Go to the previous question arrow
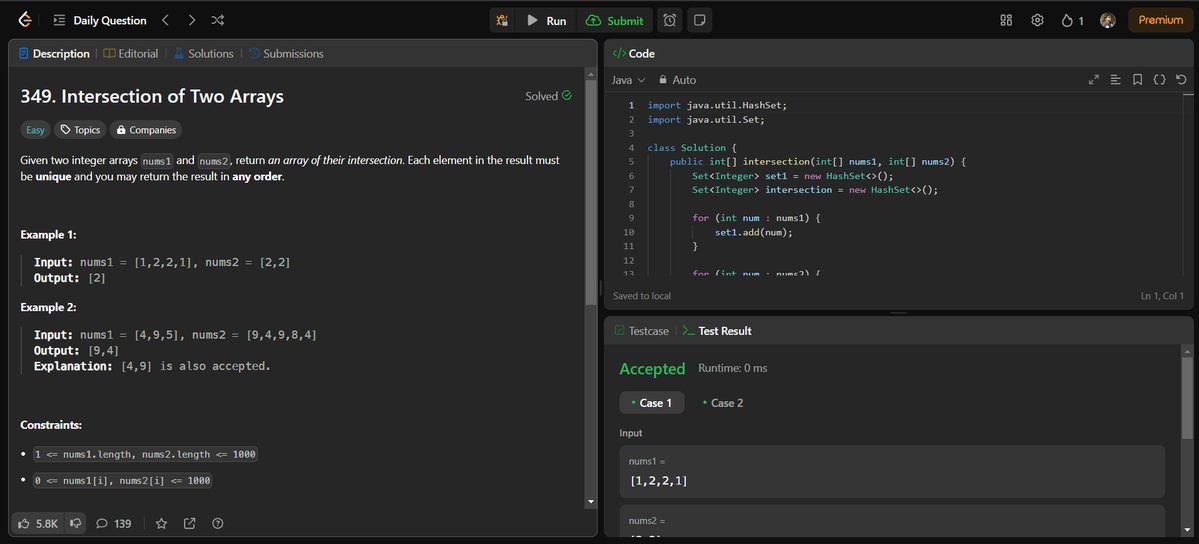Screen dimensions: 1199x544 [165, 21]
